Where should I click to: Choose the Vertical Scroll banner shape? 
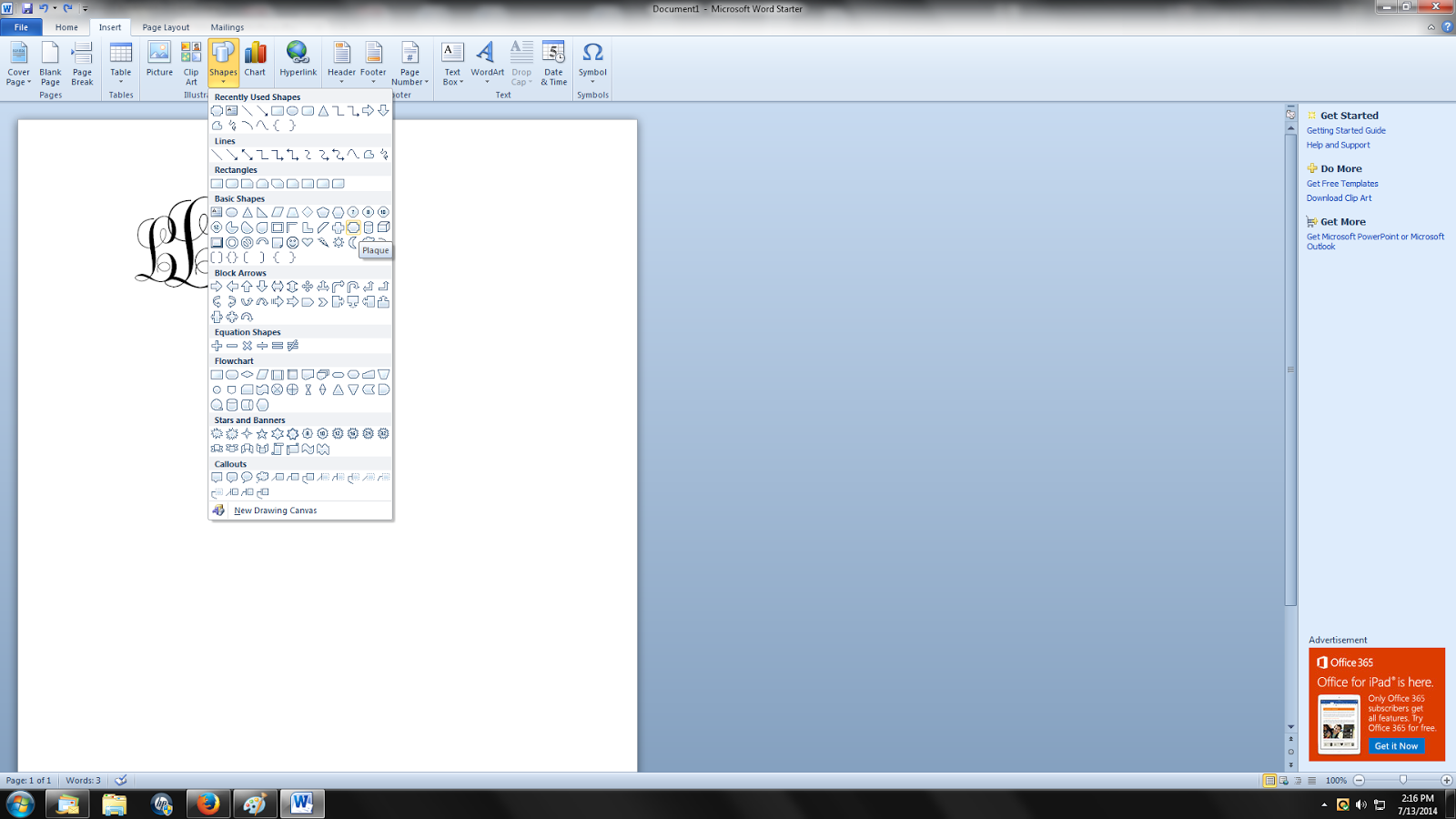[278, 449]
